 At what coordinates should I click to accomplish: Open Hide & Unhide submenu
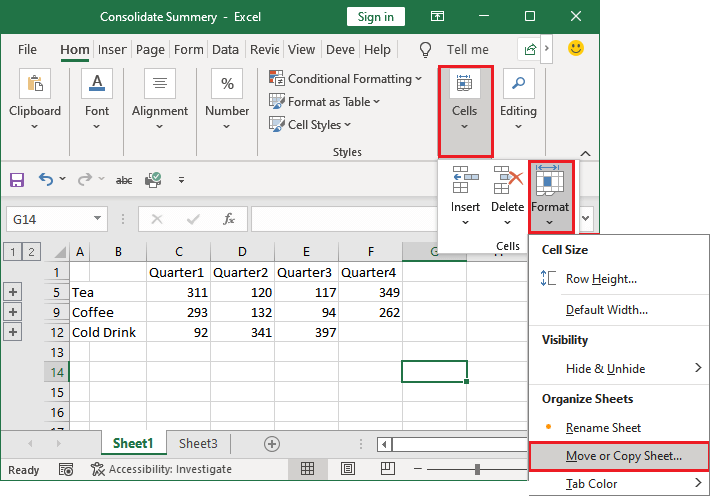coord(619,369)
